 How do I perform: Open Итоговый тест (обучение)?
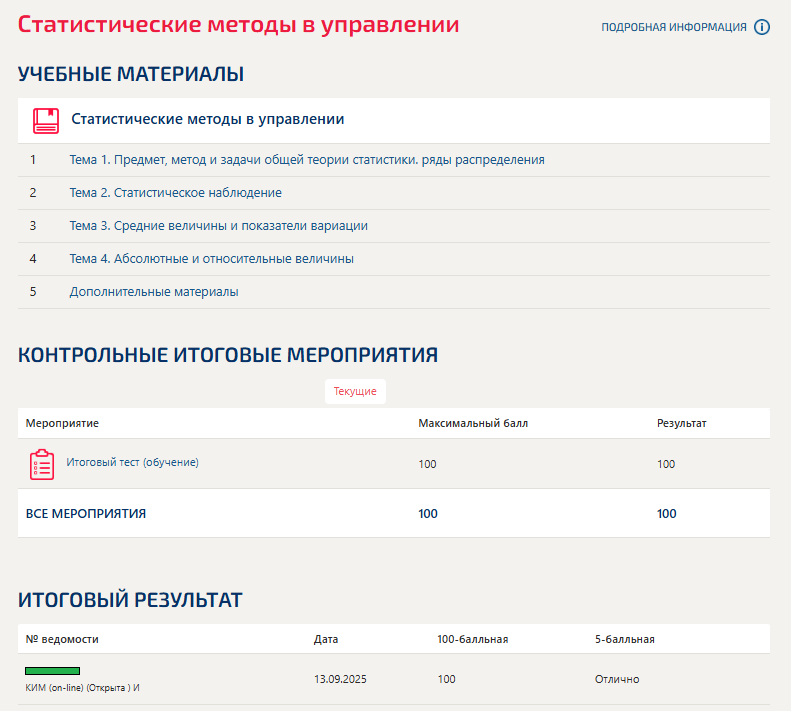click(x=133, y=462)
